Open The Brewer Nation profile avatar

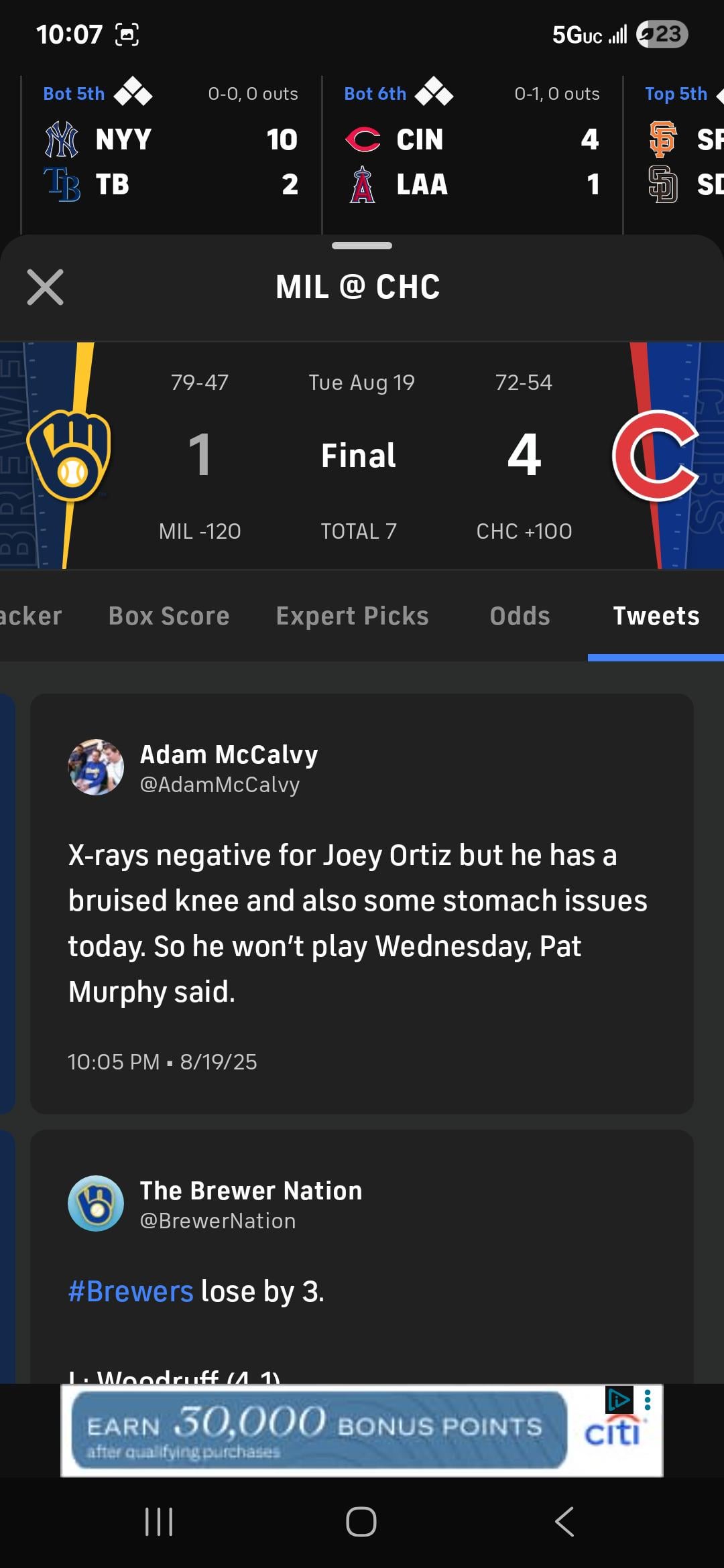click(96, 1203)
